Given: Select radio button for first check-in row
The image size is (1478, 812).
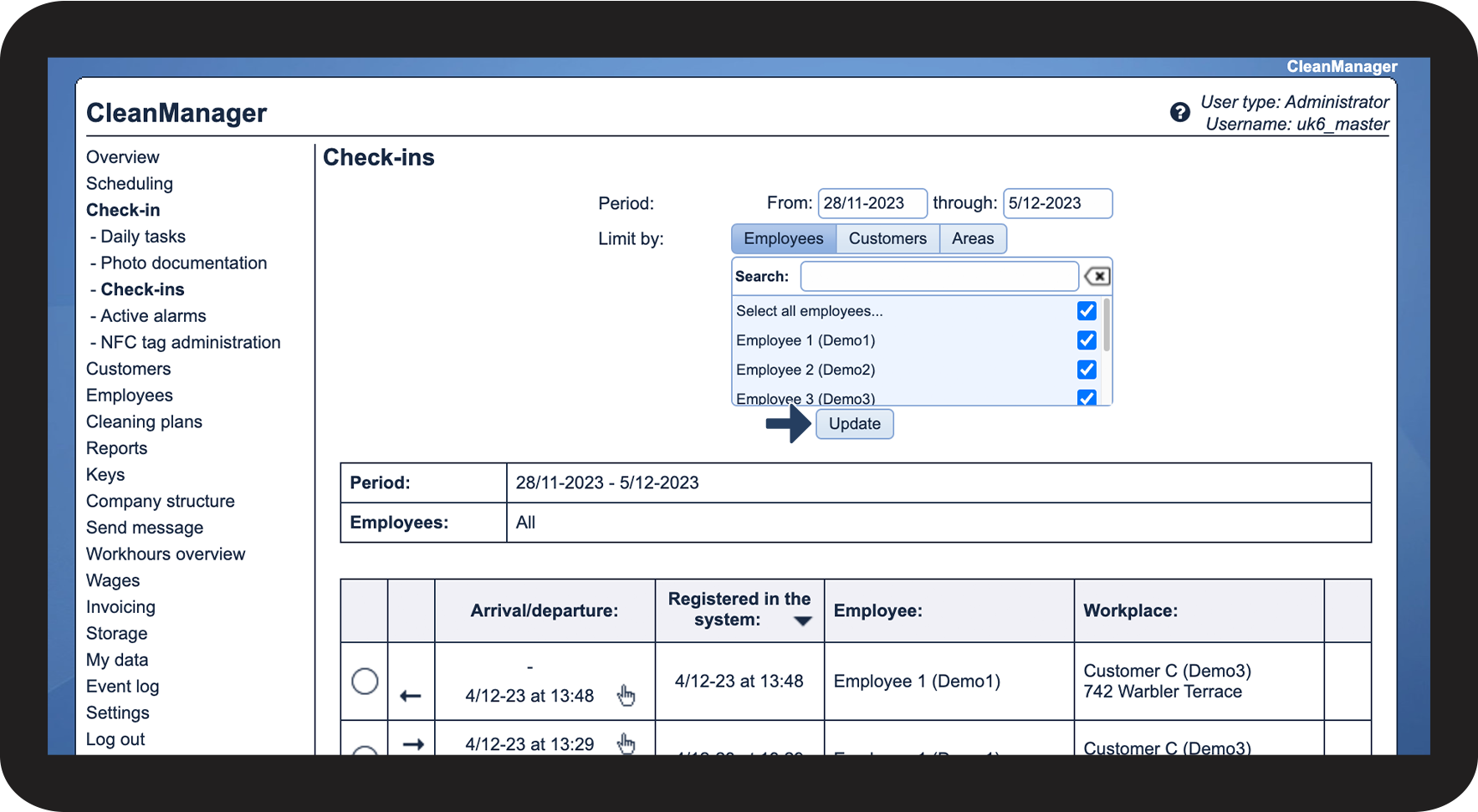Looking at the screenshot, I should pos(365,681).
